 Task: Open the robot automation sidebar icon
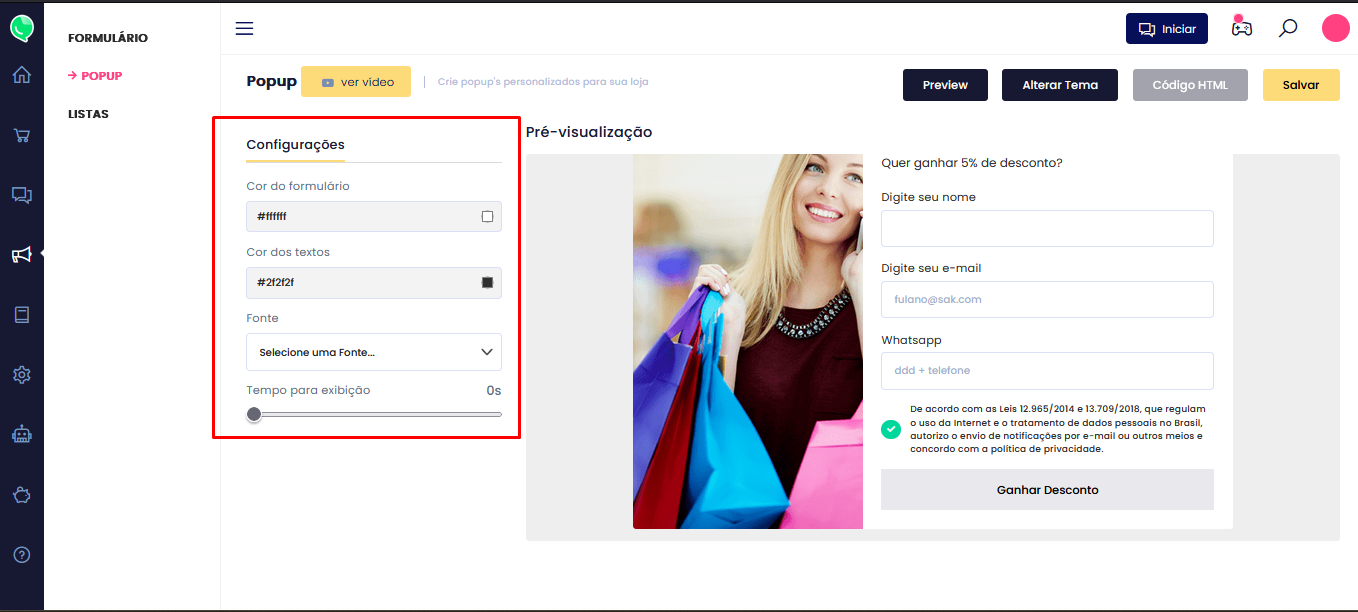[x=21, y=435]
